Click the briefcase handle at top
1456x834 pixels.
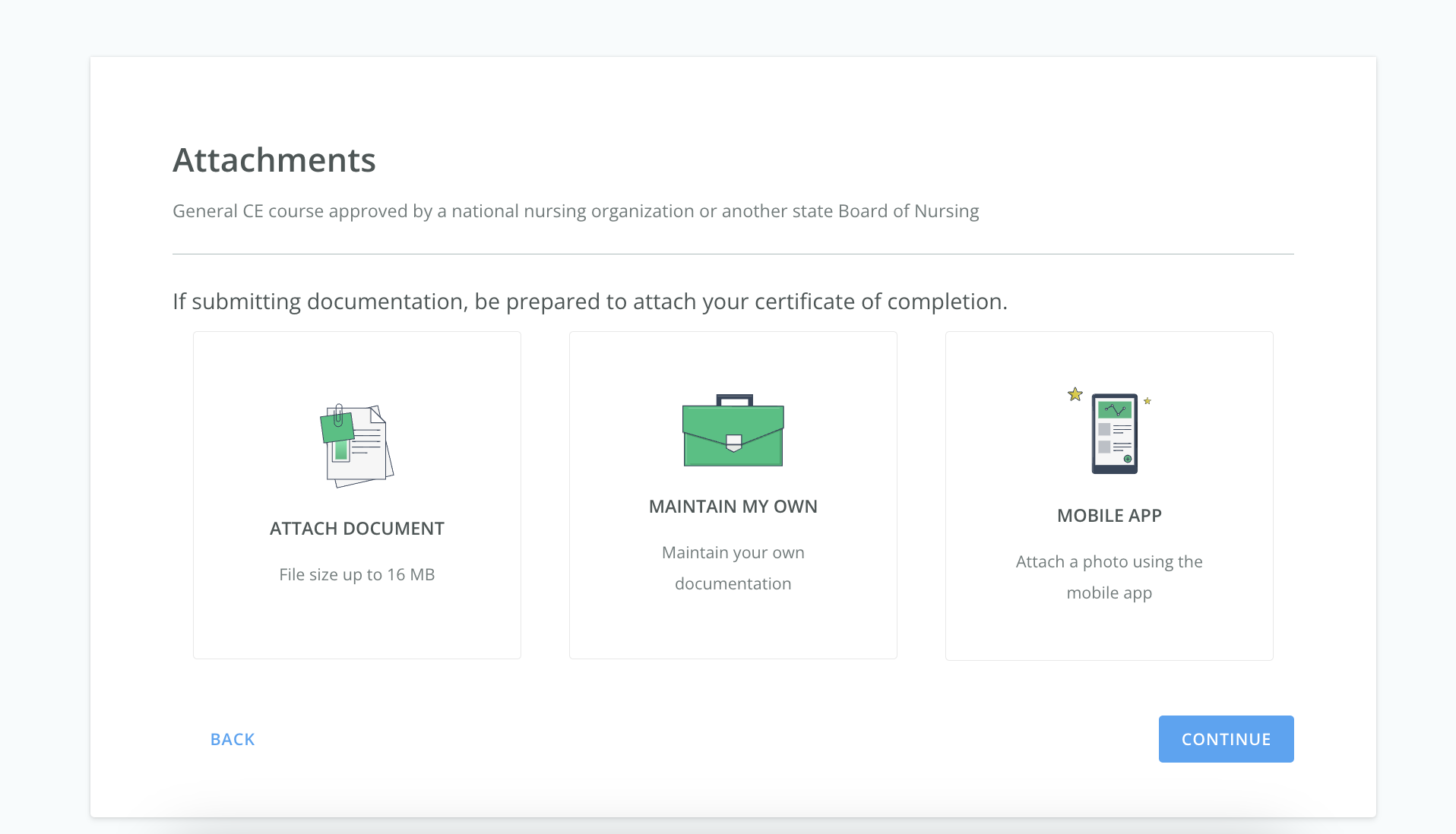(734, 400)
